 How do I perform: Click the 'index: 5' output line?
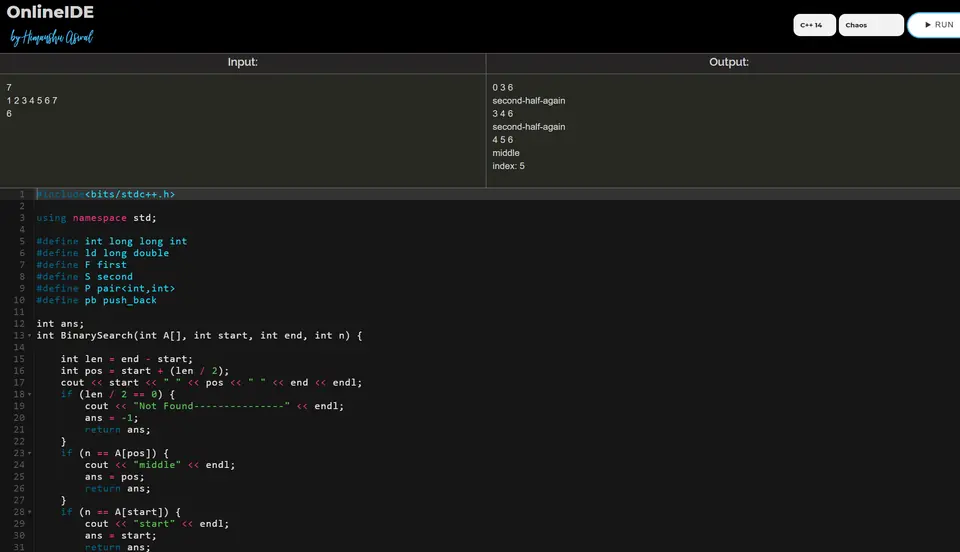[508, 166]
